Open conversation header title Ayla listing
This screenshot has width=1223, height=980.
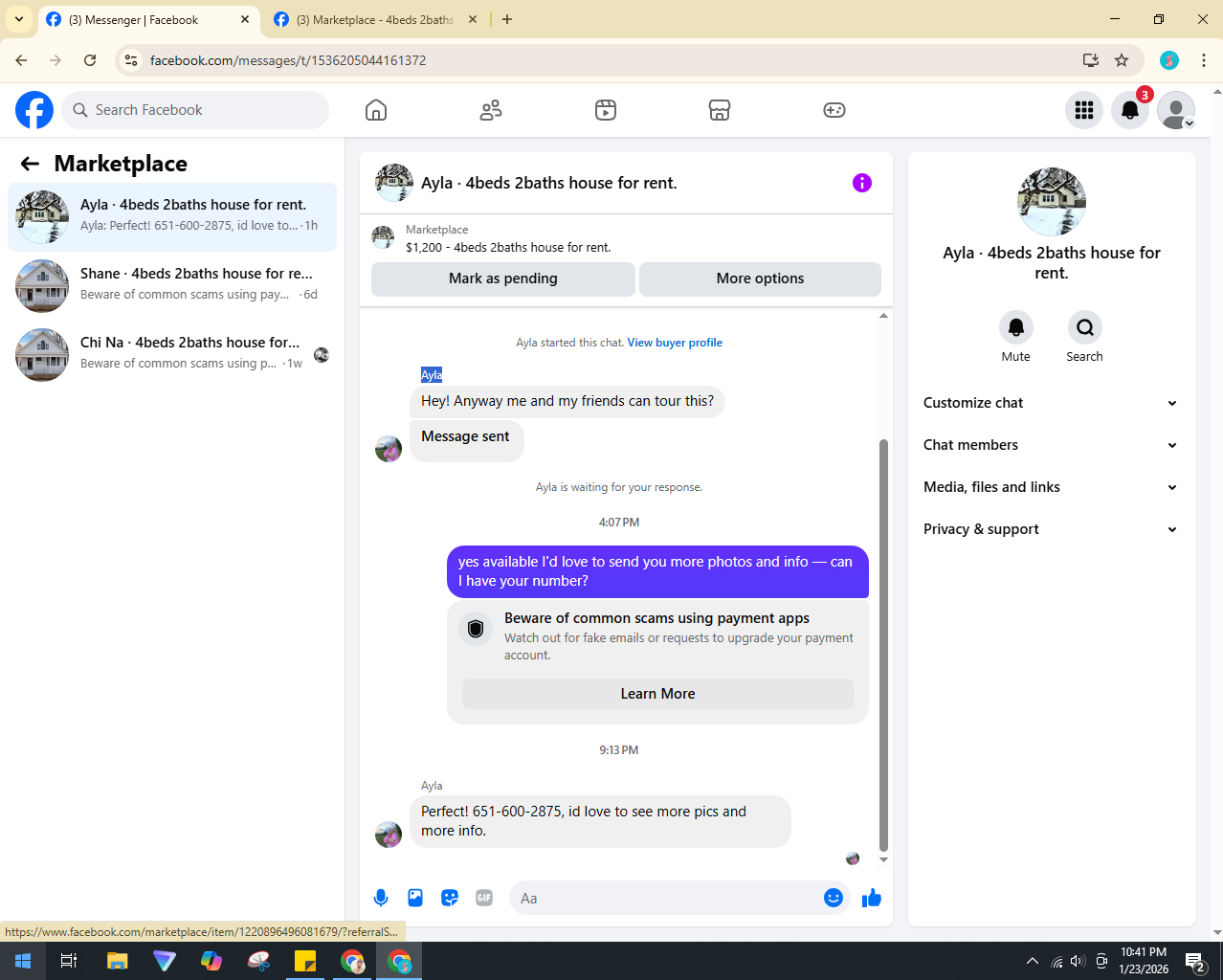click(x=548, y=183)
